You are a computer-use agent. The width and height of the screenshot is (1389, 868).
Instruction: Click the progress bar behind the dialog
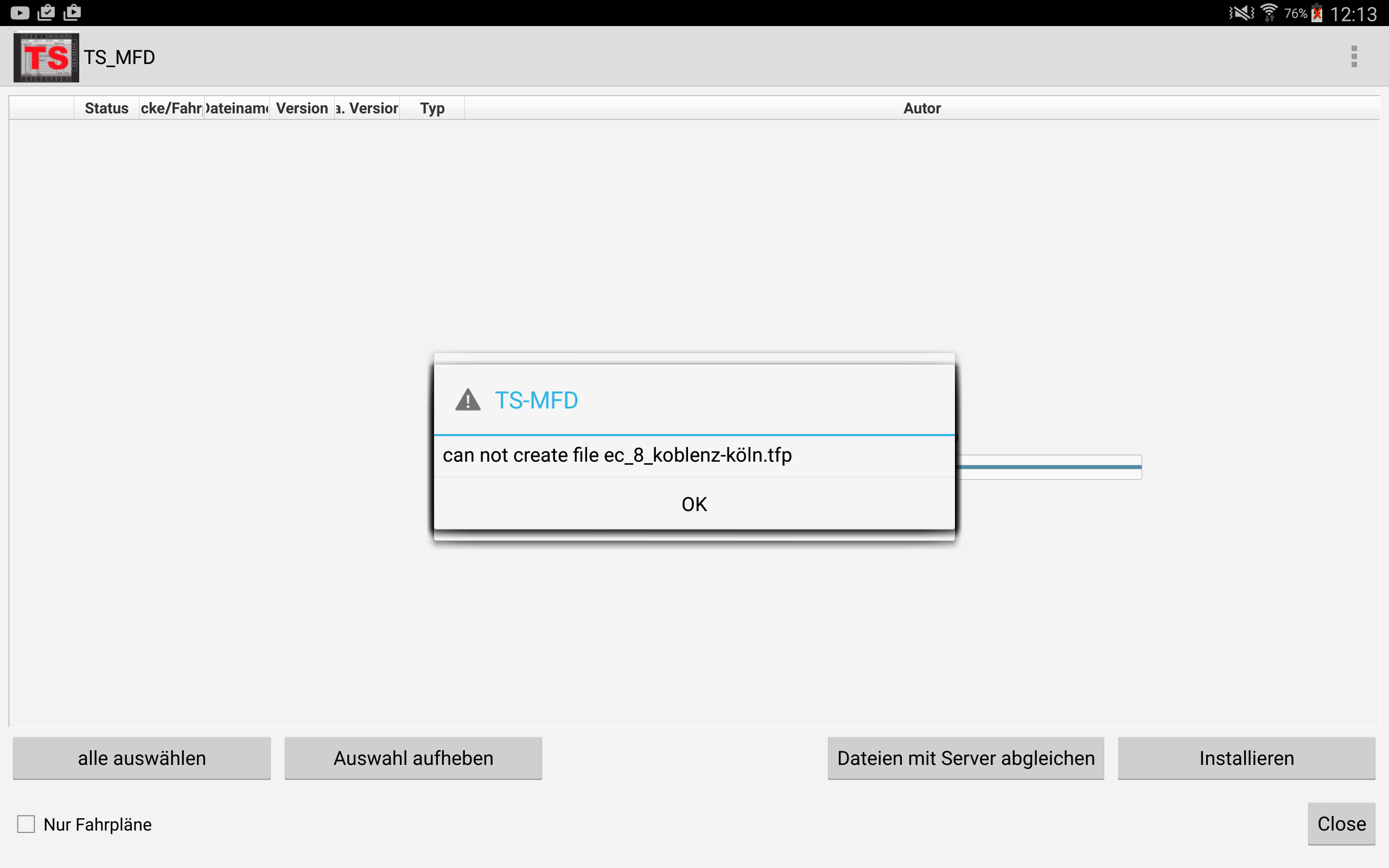[x=1049, y=467]
